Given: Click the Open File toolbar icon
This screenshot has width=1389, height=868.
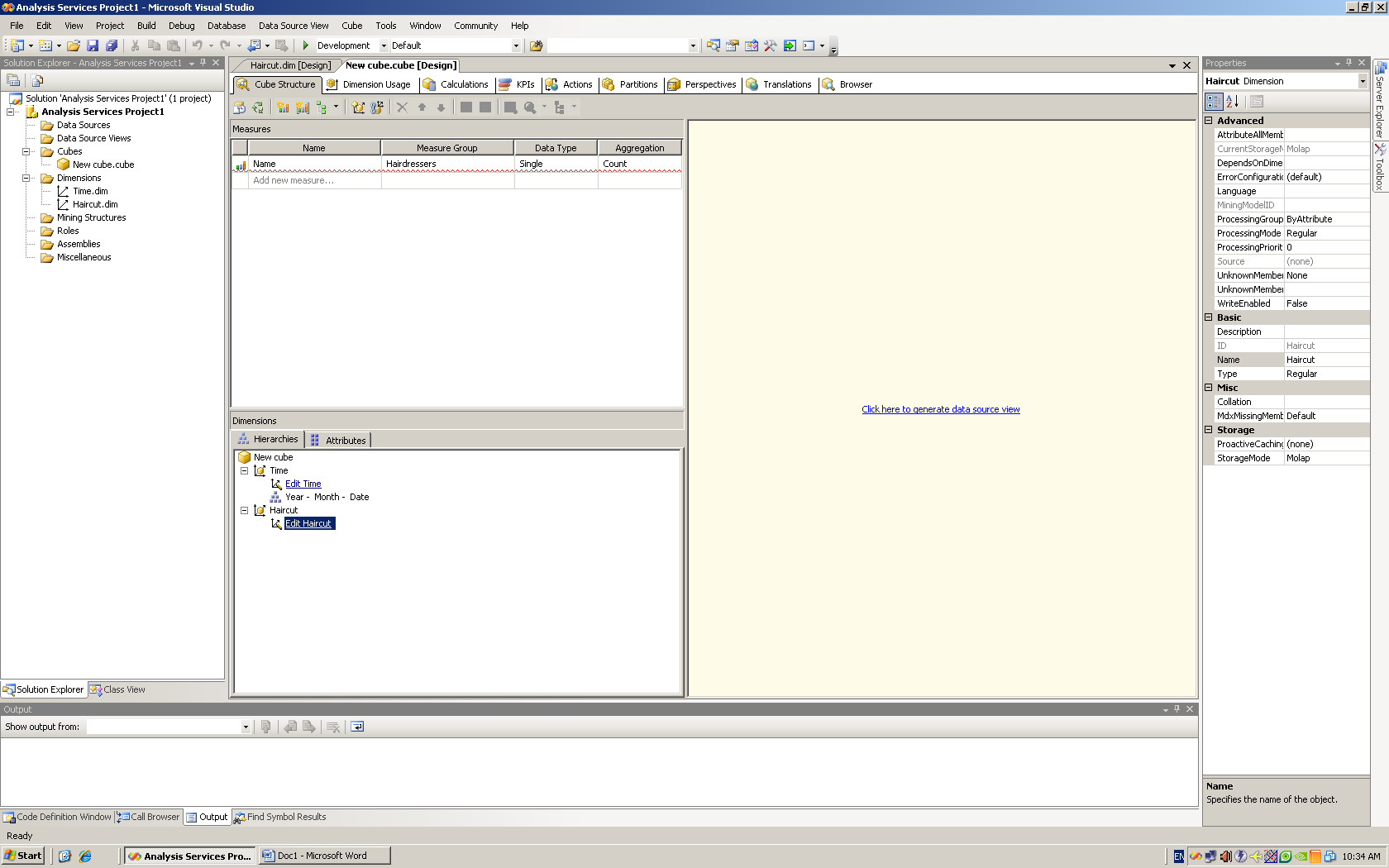Looking at the screenshot, I should click(x=74, y=45).
